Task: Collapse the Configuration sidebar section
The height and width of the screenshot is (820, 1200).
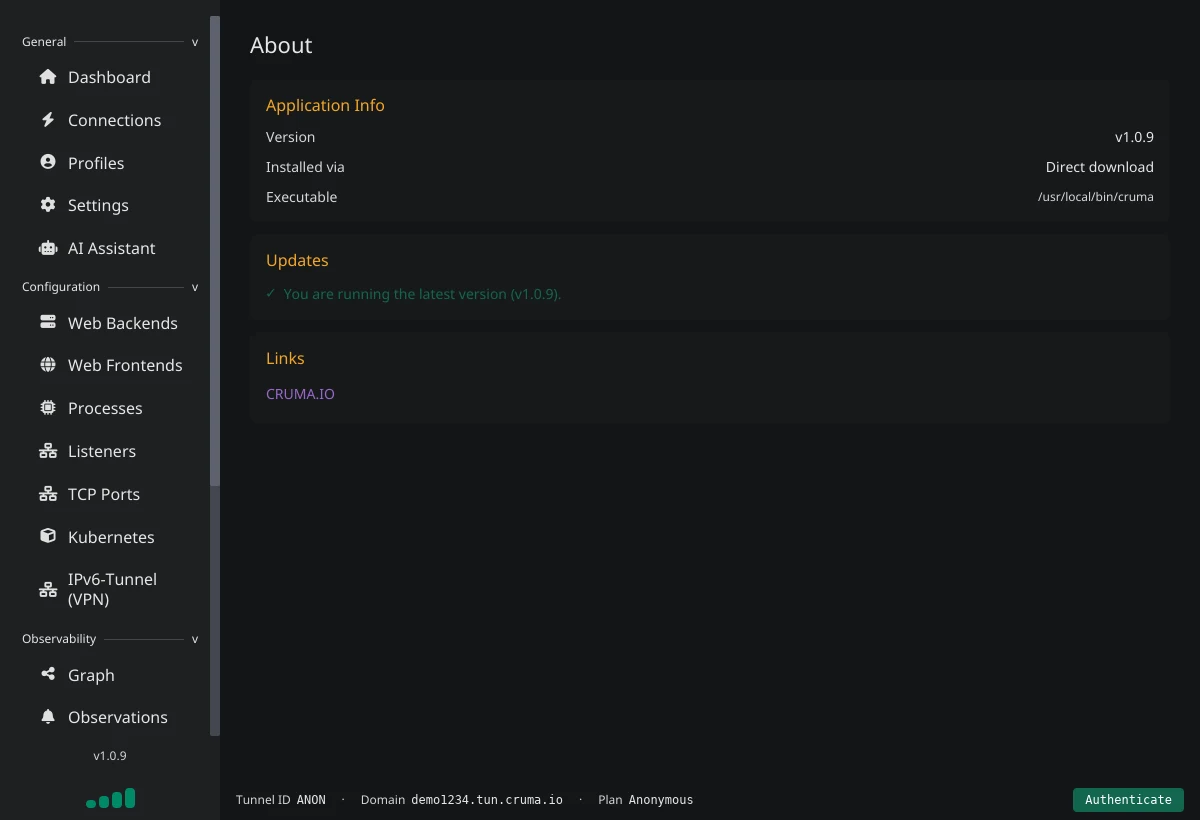Action: (x=195, y=287)
